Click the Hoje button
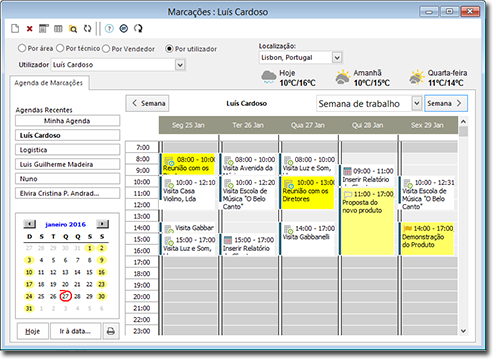The image size is (496, 363). 33,331
